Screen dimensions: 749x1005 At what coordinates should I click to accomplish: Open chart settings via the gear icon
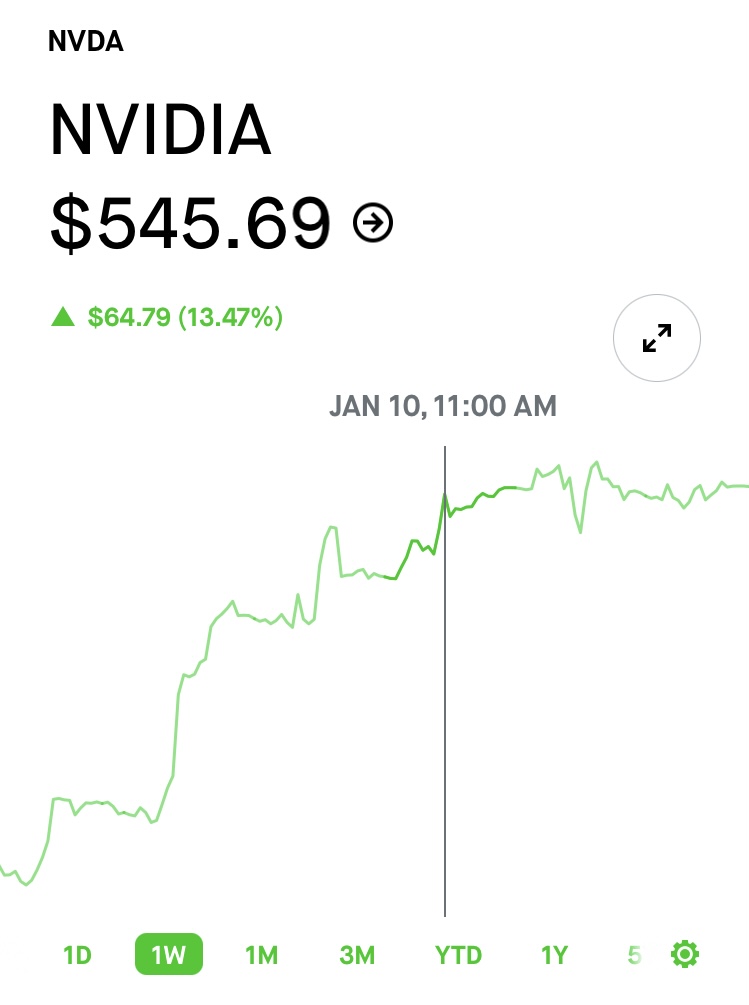[685, 954]
